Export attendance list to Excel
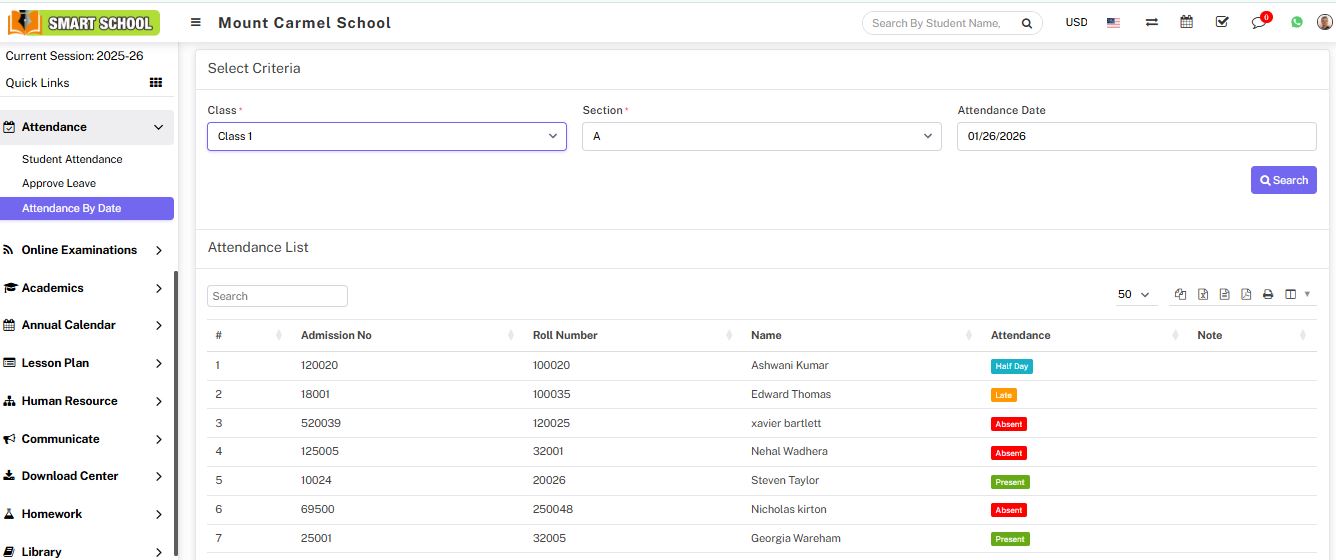Viewport: 1336px width, 560px height. 1203,294
